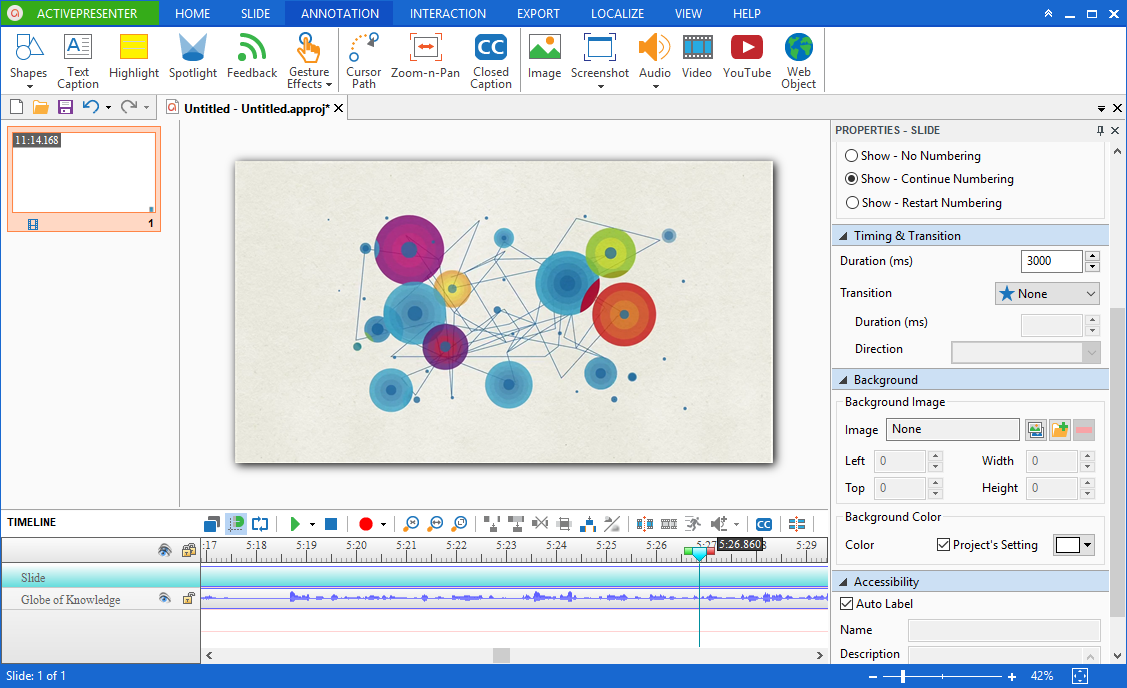The image size is (1127, 688).
Task: Play the timeline preview
Action: 295,524
